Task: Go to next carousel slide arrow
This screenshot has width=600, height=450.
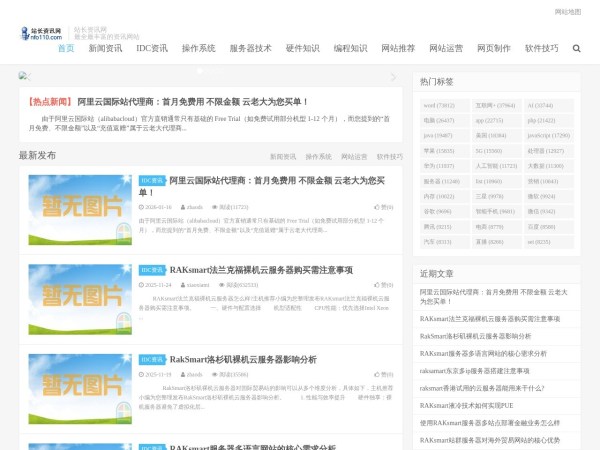Action: pos(393,77)
